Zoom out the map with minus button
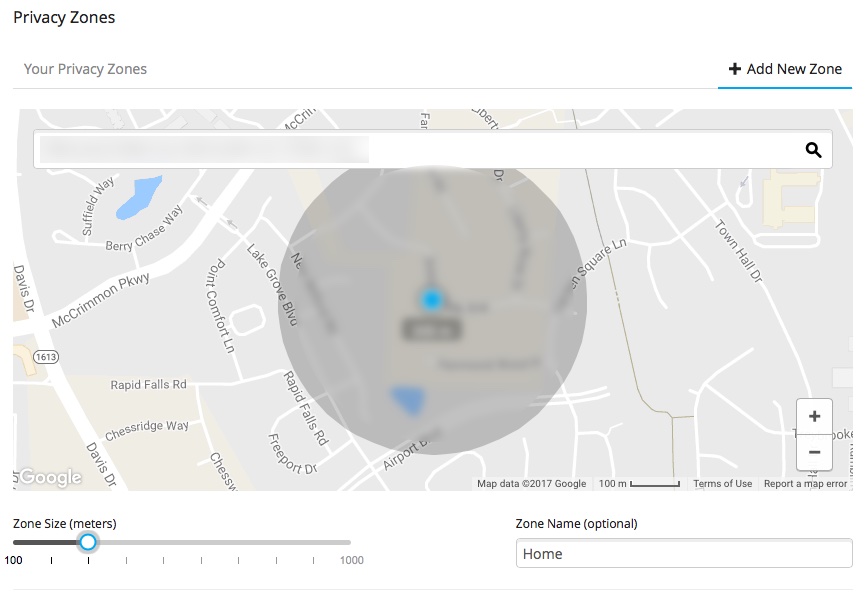Image resolution: width=868 pixels, height=592 pixels. tap(814, 452)
